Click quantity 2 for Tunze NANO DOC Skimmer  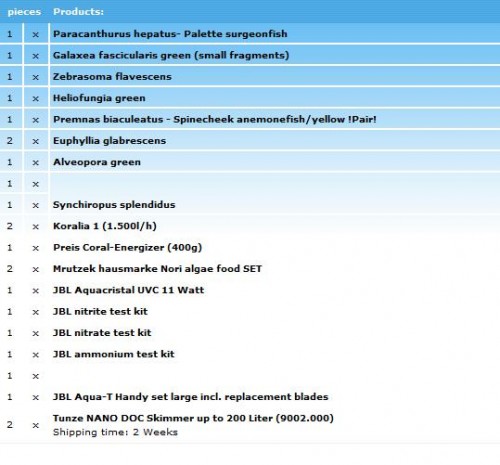coord(10,425)
